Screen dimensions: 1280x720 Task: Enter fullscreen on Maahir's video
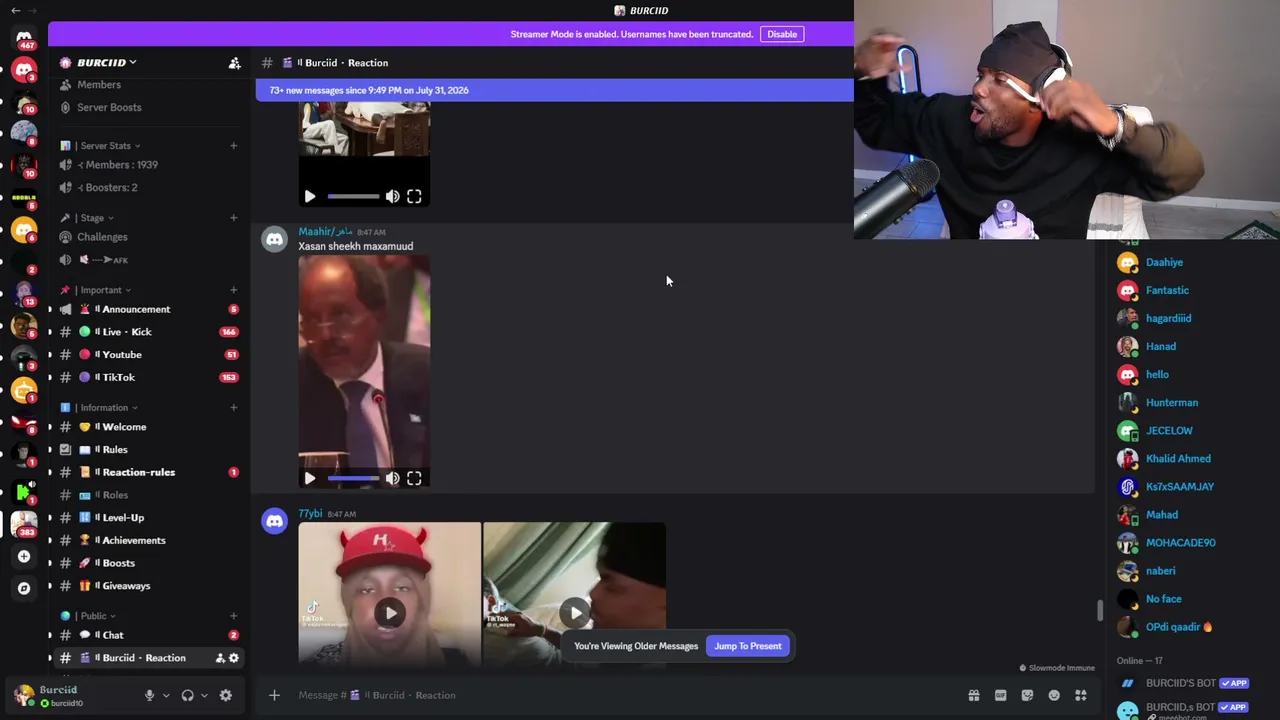(414, 478)
